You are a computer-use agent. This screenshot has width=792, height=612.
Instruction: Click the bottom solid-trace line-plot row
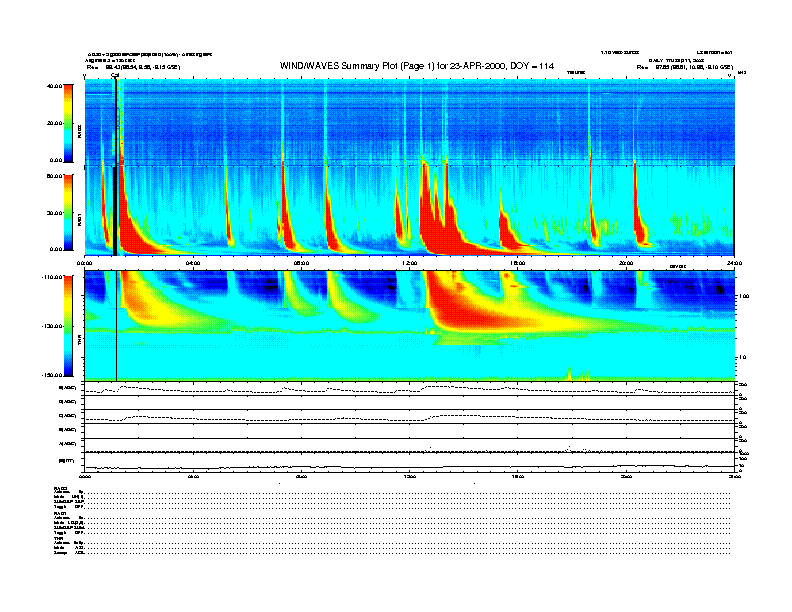409,462
